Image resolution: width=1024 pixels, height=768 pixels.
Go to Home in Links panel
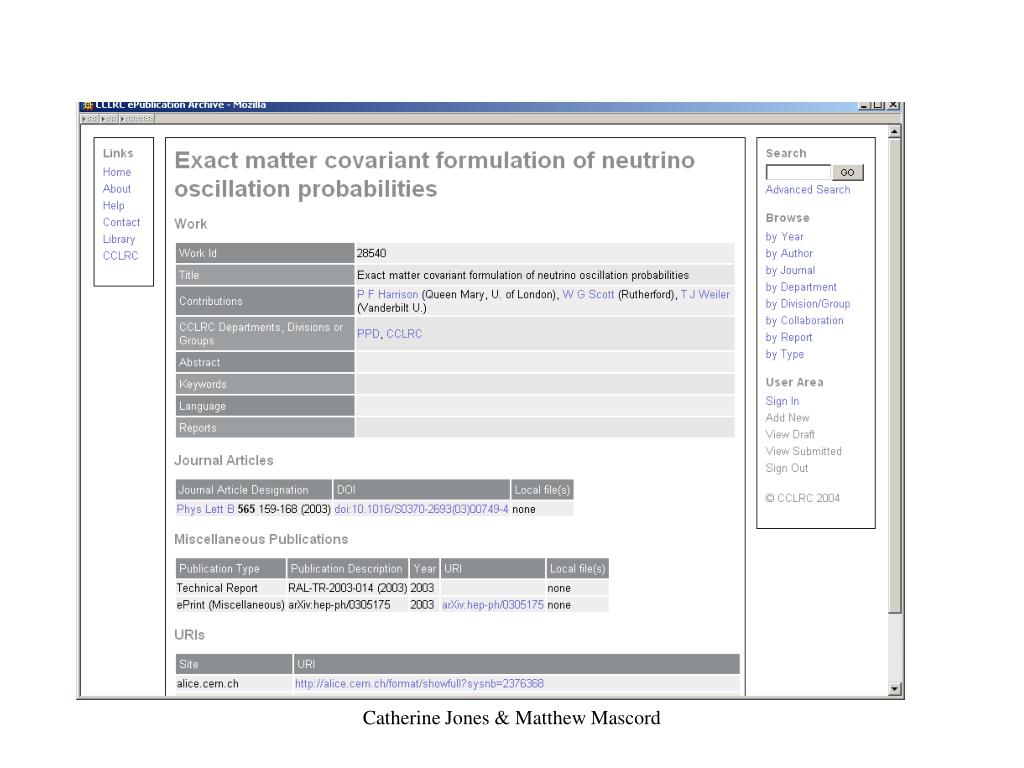click(x=116, y=172)
